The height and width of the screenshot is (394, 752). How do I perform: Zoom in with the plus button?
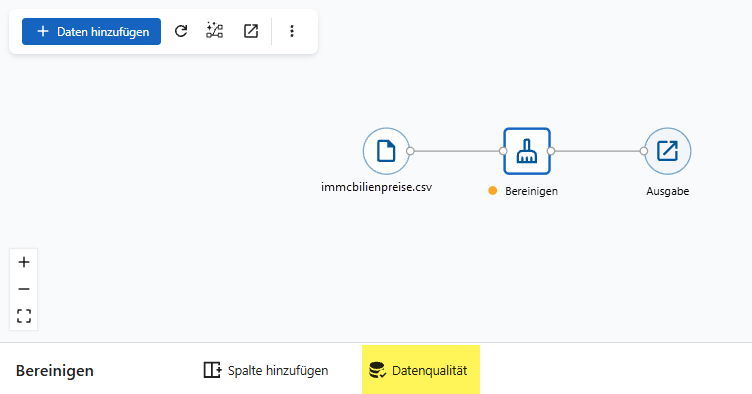pos(24,262)
